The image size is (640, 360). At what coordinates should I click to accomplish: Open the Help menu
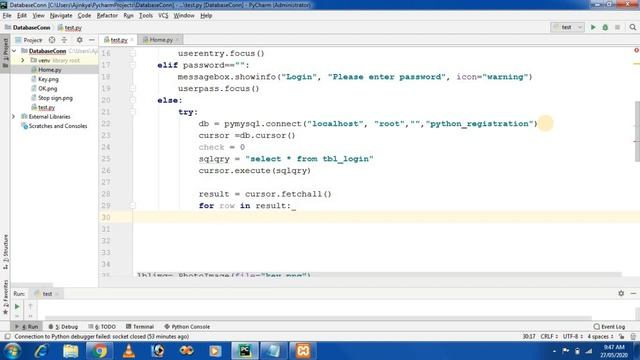pyautogui.click(x=206, y=16)
